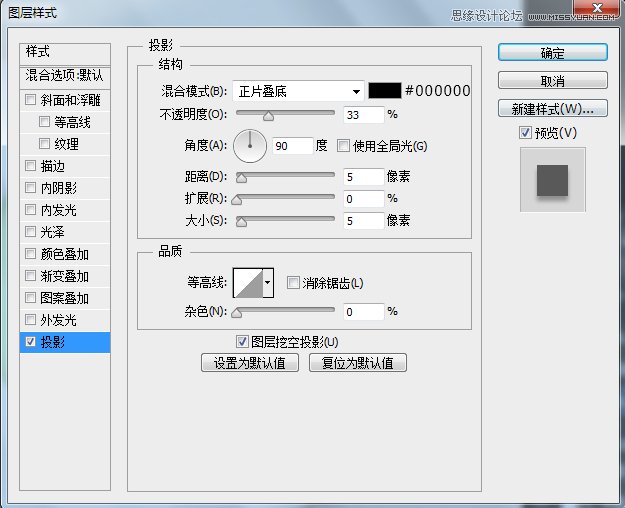
Task: Open the 混合模式 dropdown showing 正片叠底
Action: (298, 92)
